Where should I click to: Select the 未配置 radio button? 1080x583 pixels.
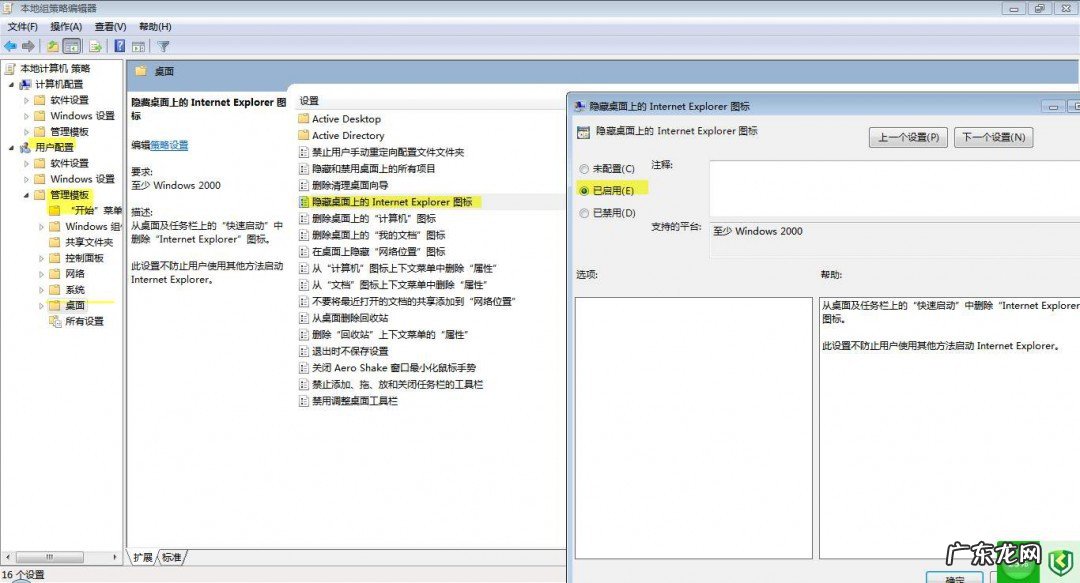[x=583, y=168]
